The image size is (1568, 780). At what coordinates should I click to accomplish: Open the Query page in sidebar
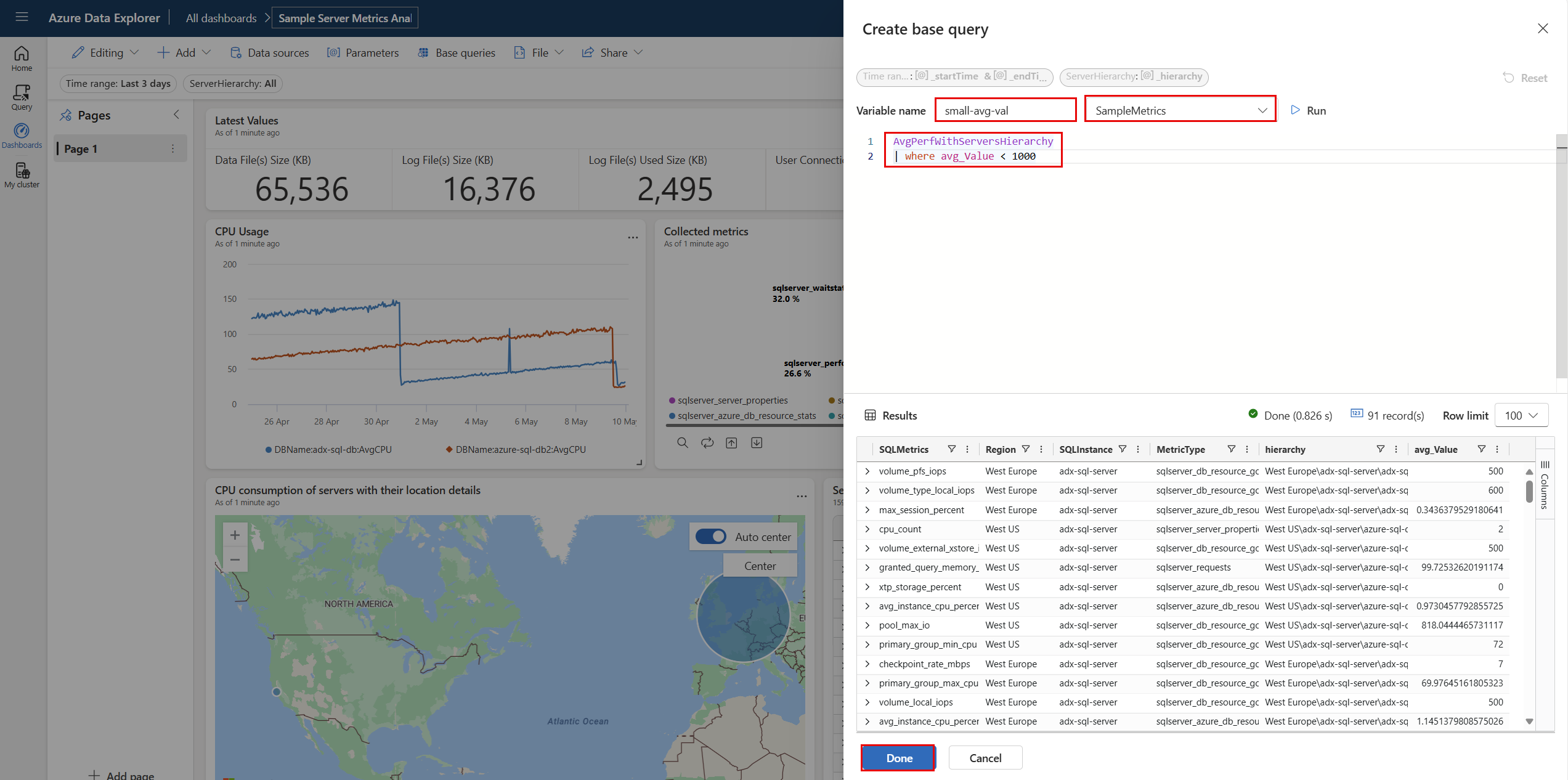(22, 97)
